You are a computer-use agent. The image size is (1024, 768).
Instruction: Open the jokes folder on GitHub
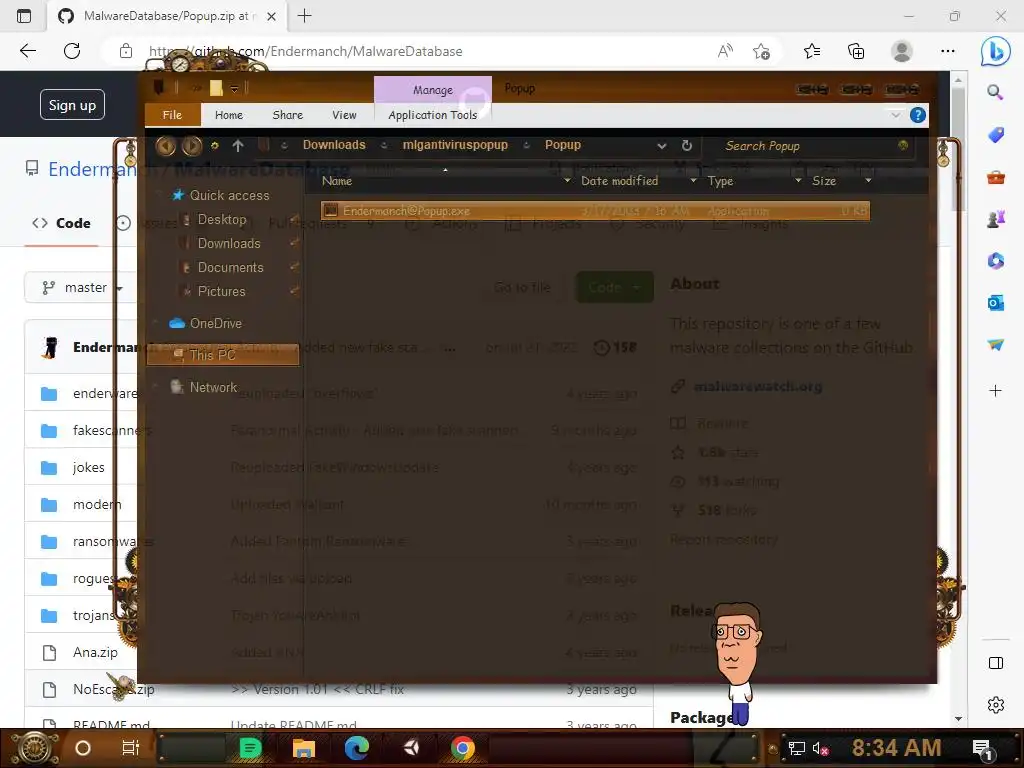click(89, 468)
